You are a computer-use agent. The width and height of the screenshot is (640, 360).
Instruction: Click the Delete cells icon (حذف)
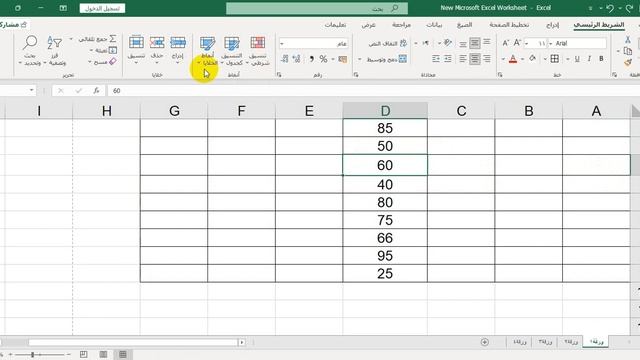pyautogui.click(x=157, y=42)
